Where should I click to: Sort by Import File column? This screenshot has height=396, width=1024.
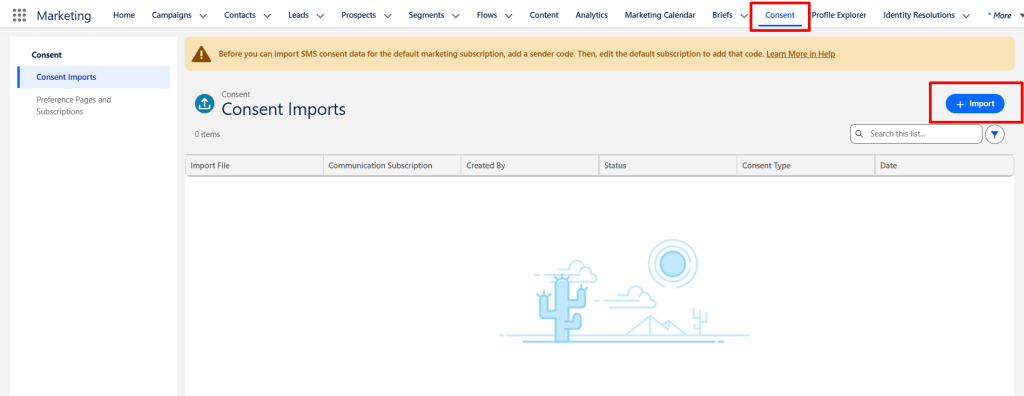[x=254, y=165]
